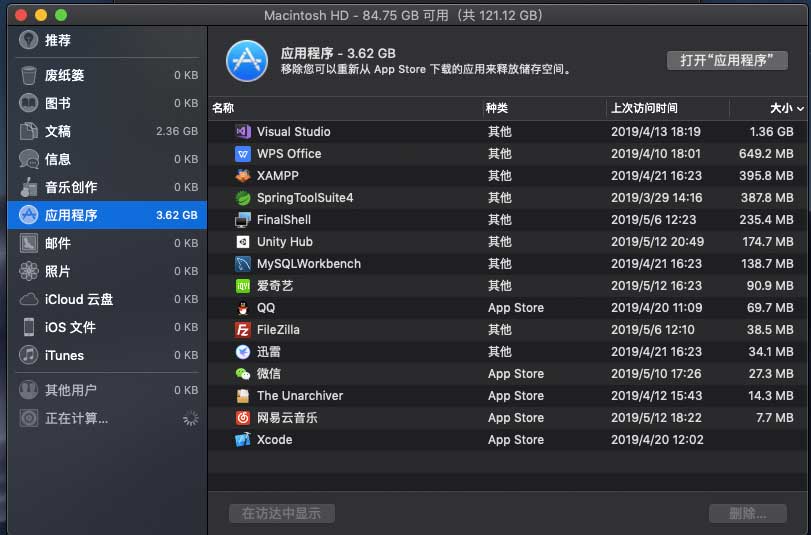The width and height of the screenshot is (811, 535).
Task: Select 废纸篓 in the sidebar
Action: (107, 75)
